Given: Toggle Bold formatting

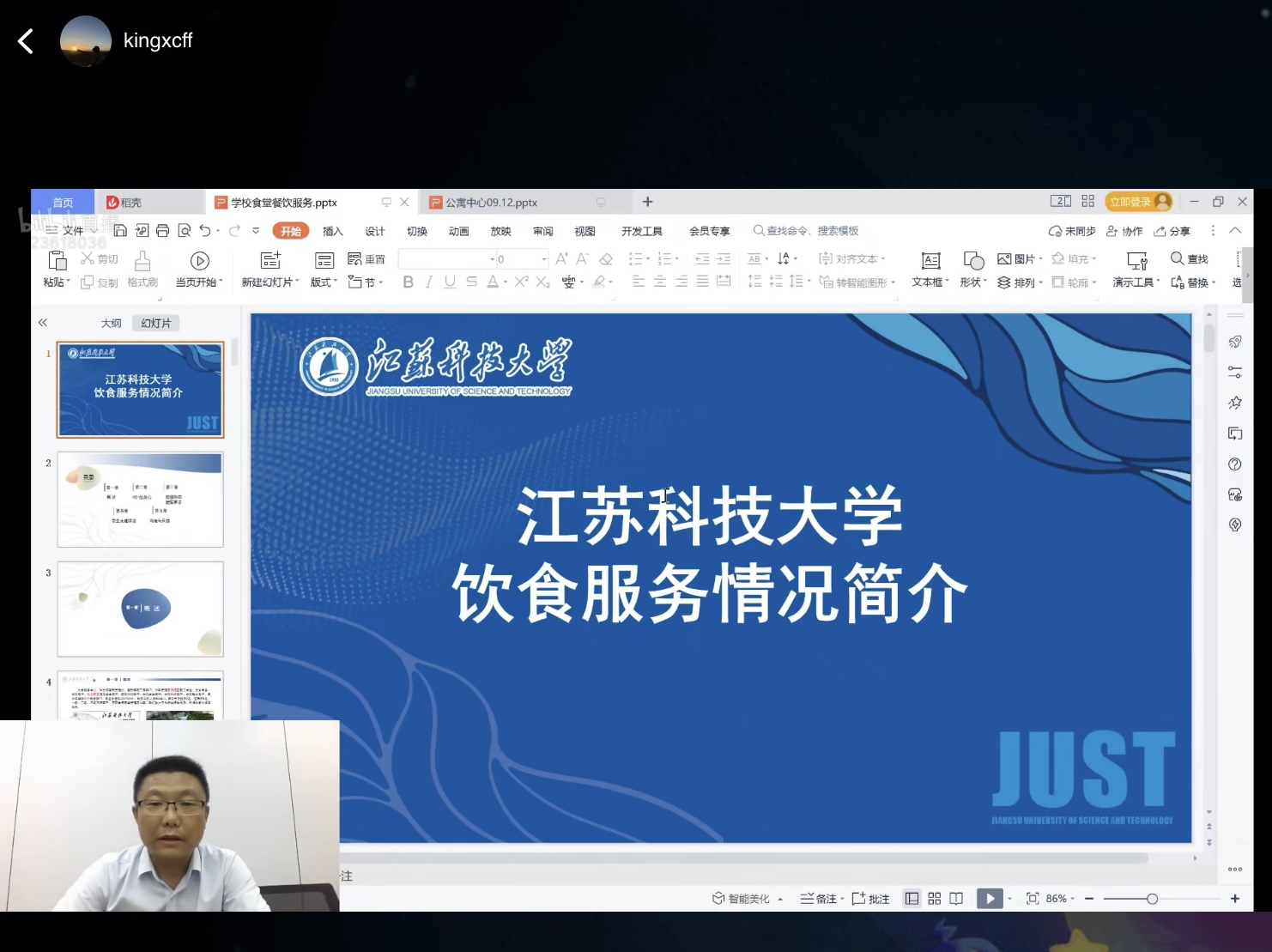Looking at the screenshot, I should pos(408,282).
